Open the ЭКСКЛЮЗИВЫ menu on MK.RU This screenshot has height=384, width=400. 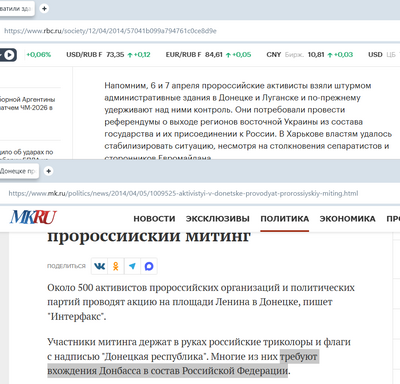coord(218,219)
